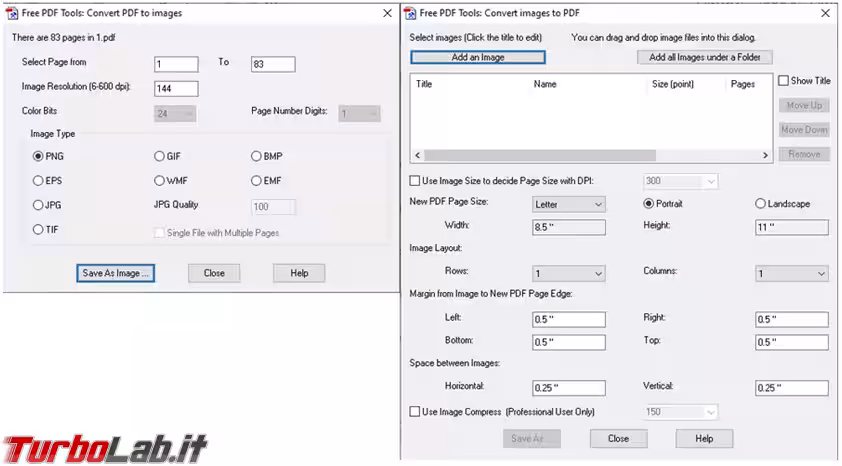Open Help in PDF to images dialog

(x=299, y=273)
